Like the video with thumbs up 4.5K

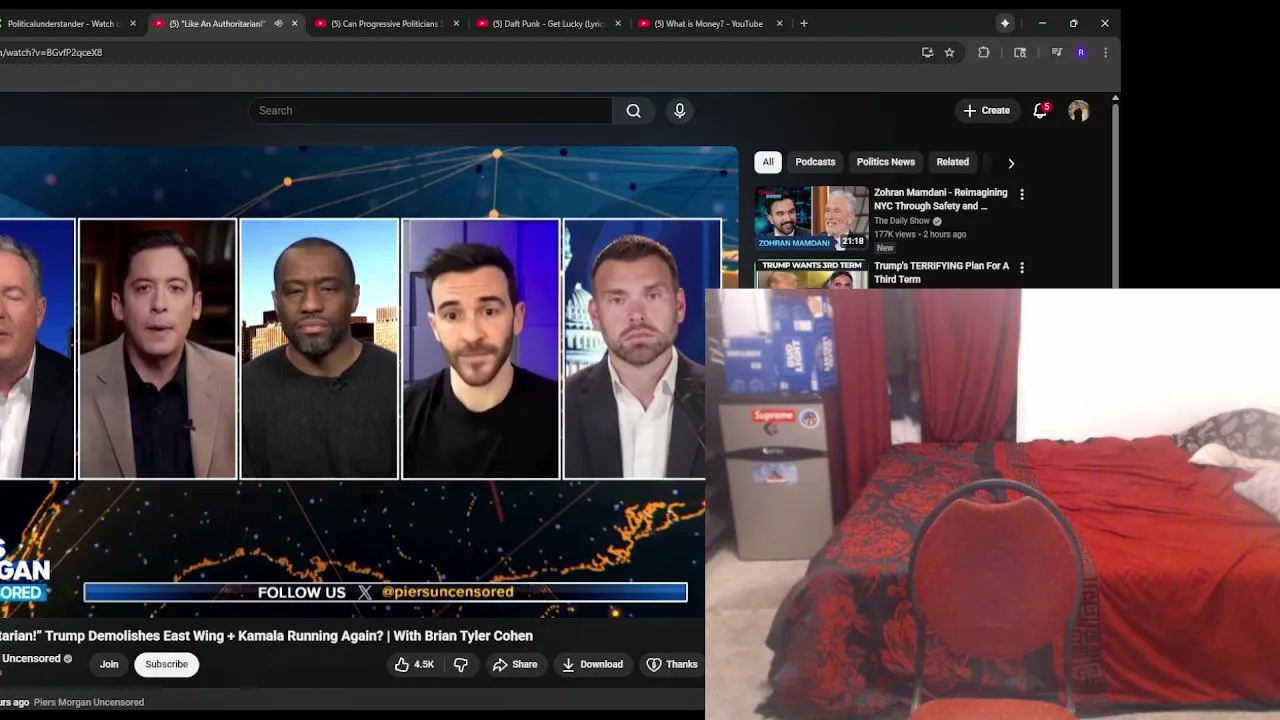(413, 664)
